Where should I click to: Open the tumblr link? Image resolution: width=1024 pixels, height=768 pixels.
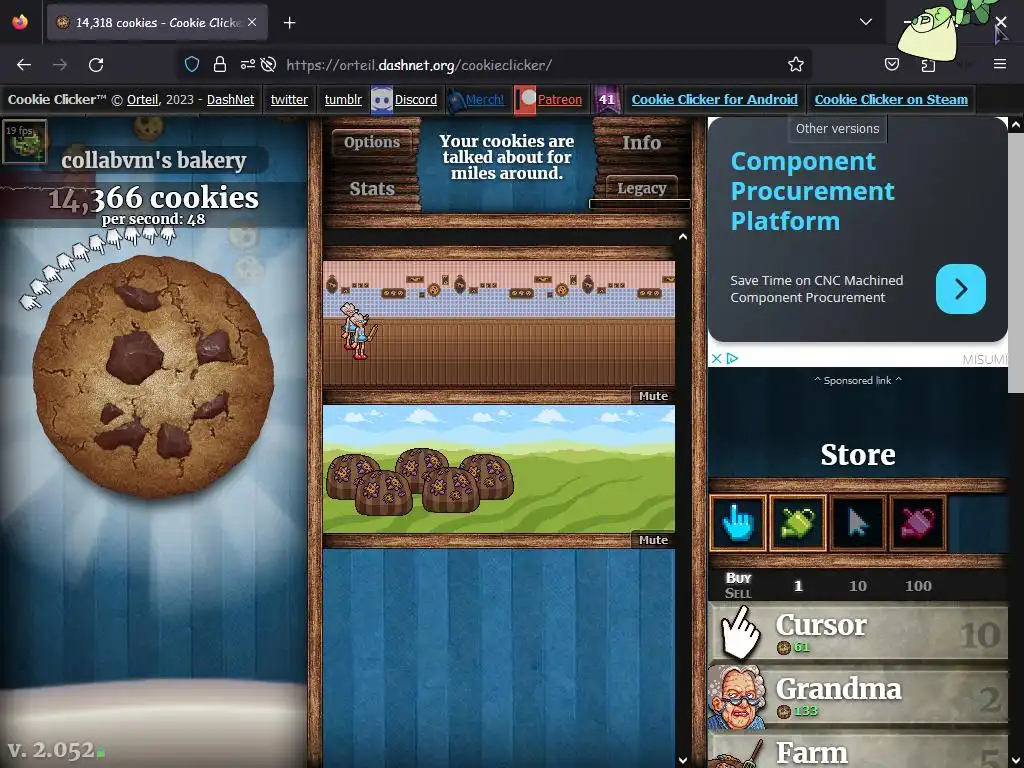pos(343,100)
